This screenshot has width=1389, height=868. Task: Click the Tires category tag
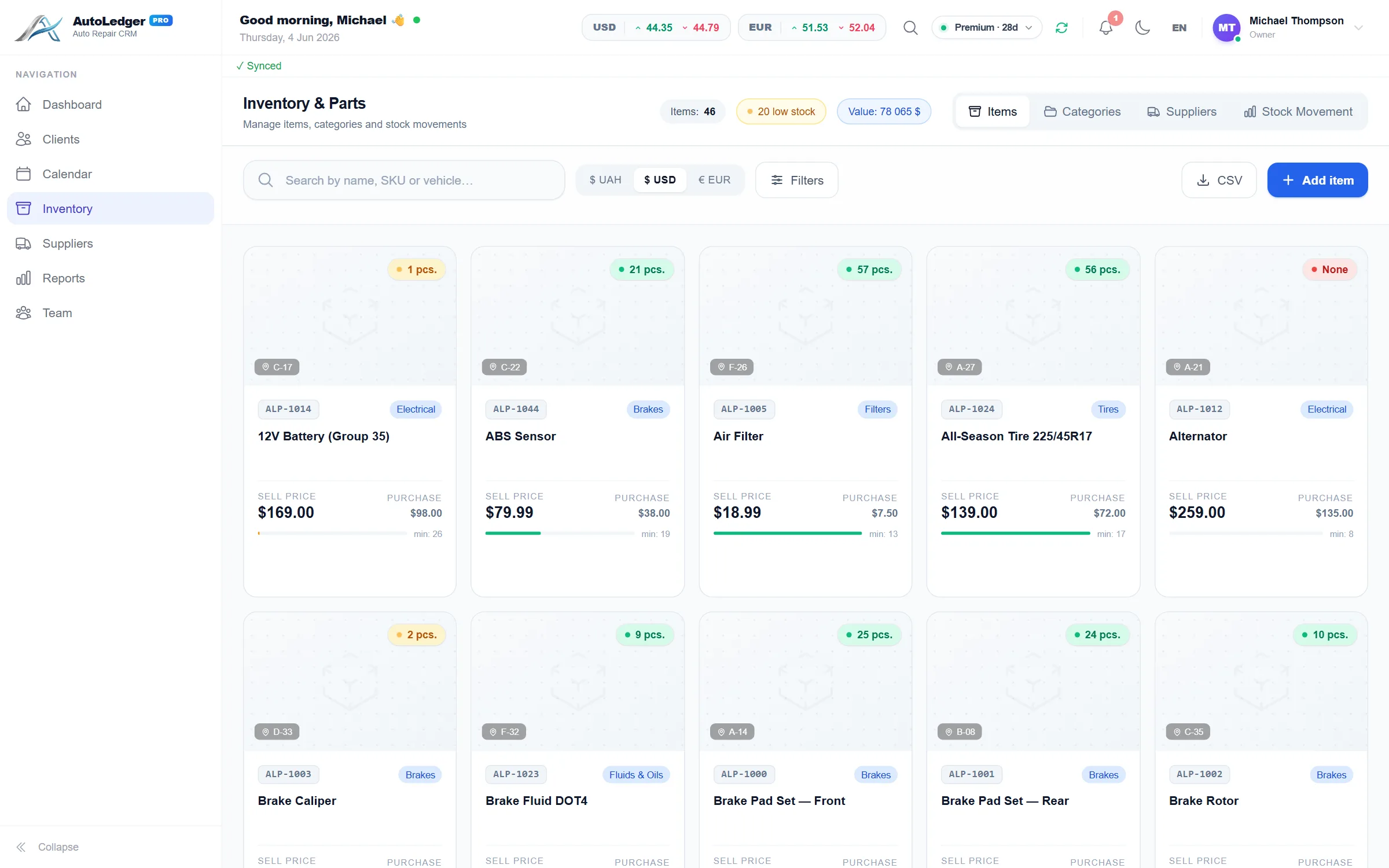click(1108, 409)
